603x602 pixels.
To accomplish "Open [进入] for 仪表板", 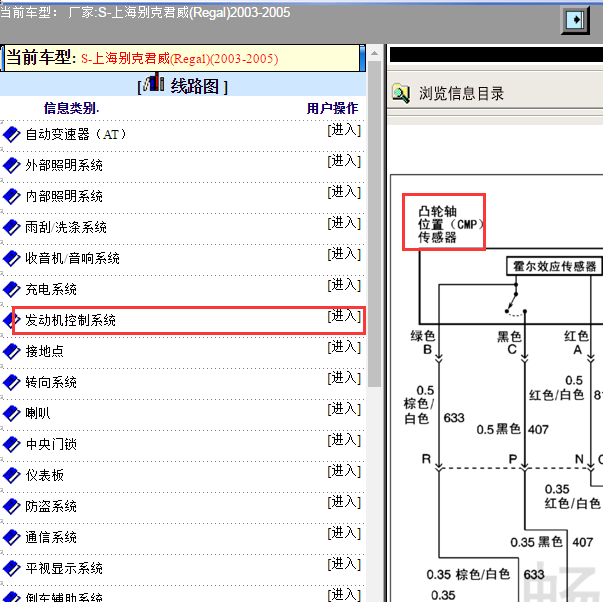I will [x=344, y=471].
